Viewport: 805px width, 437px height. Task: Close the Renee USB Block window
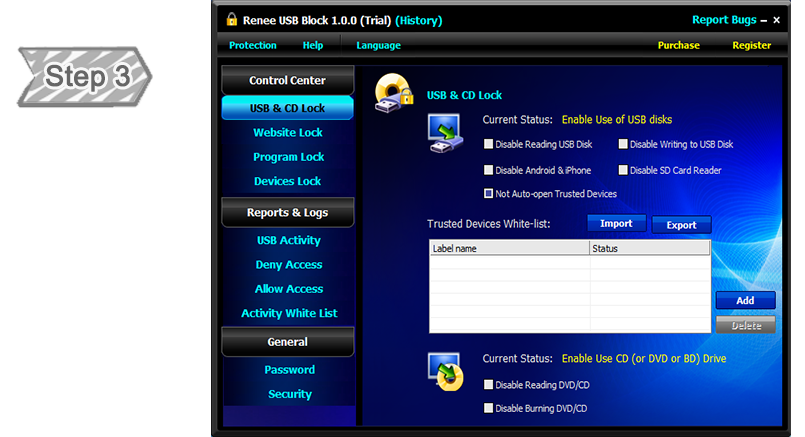[776, 20]
